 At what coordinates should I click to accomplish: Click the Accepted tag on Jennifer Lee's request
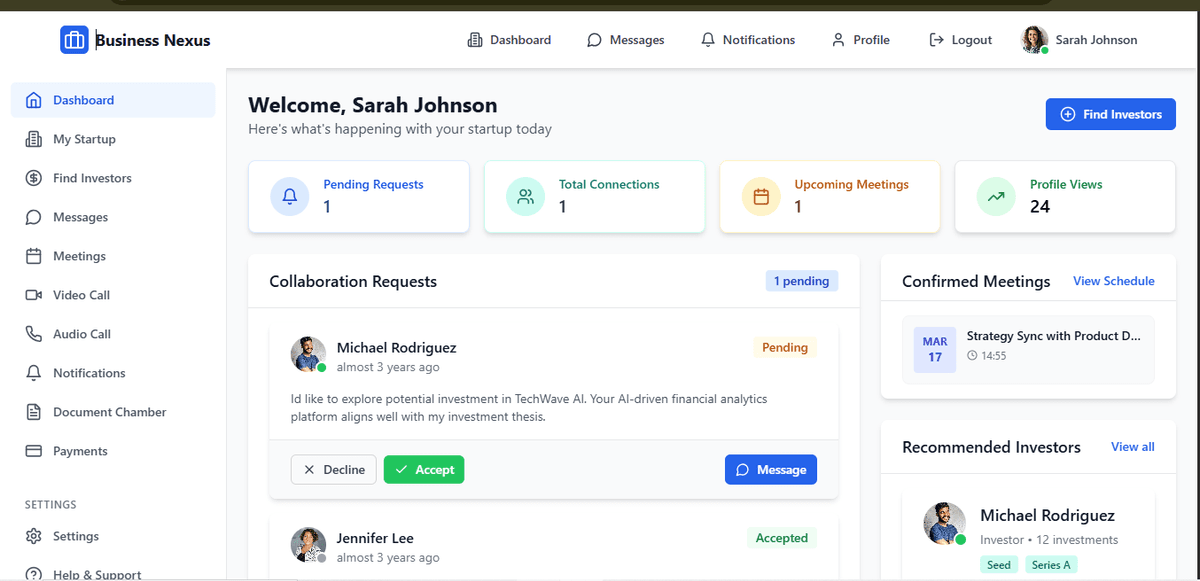coord(782,538)
